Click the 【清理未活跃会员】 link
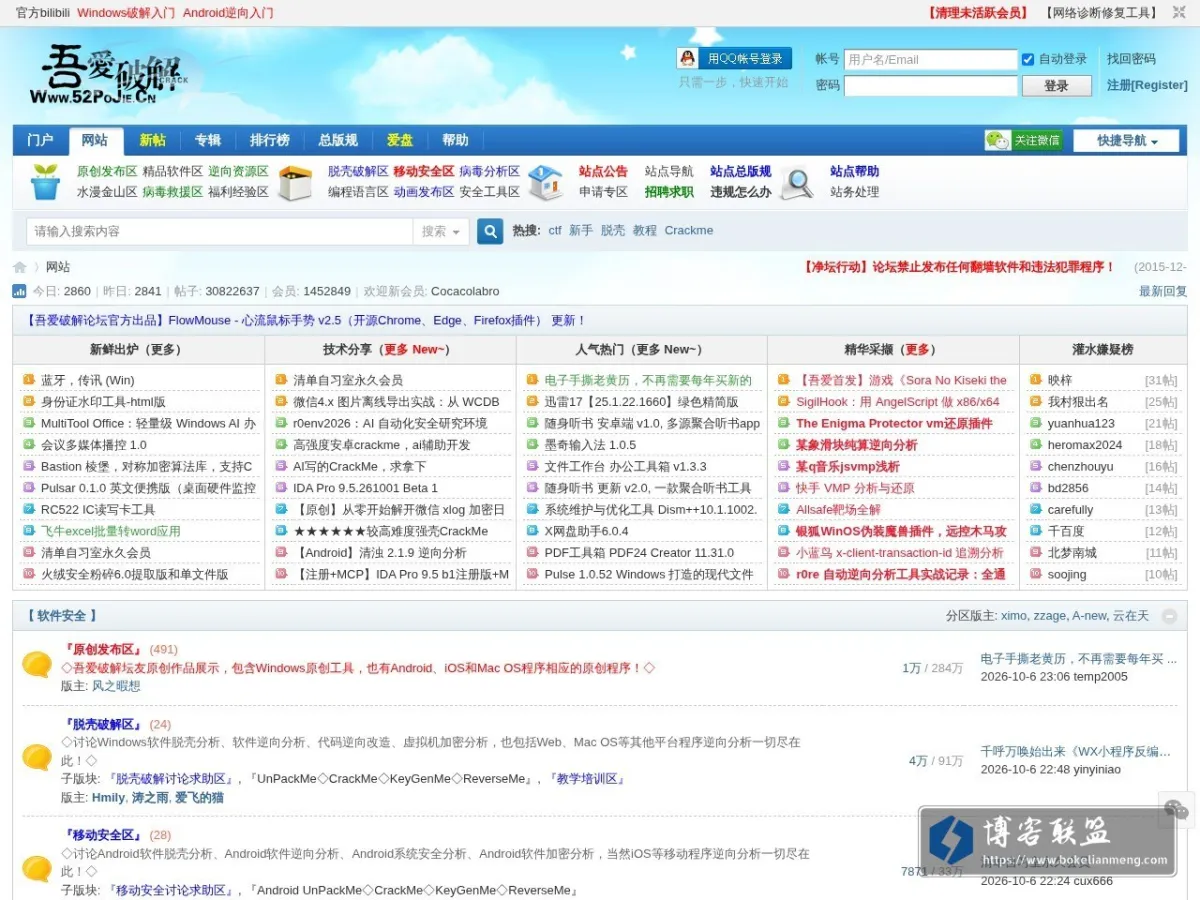This screenshot has height=900, width=1200. [977, 13]
